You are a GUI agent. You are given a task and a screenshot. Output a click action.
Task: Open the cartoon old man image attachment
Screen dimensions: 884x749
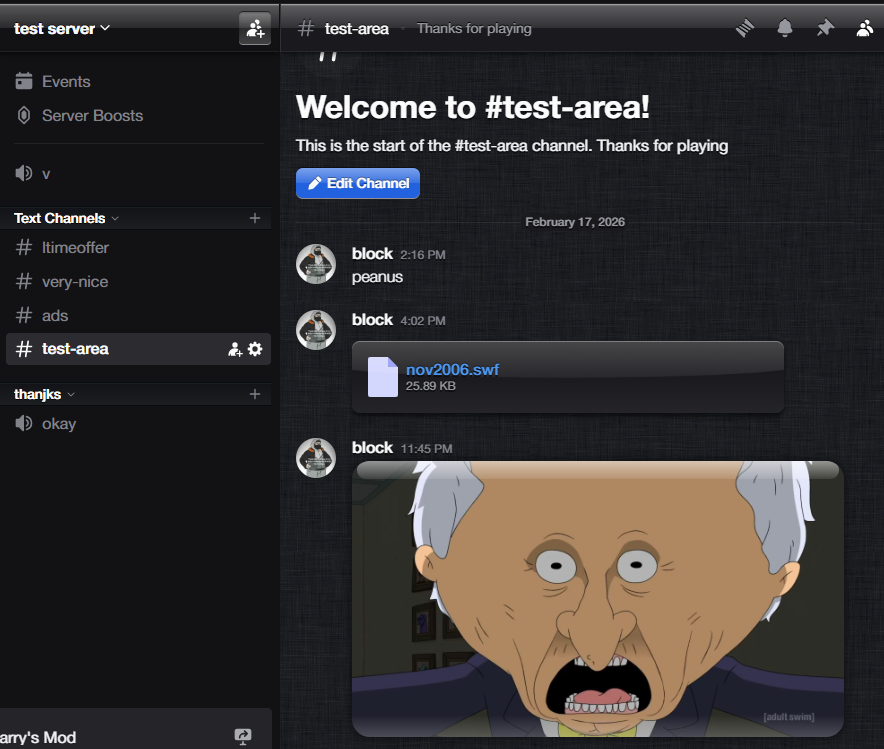point(598,599)
